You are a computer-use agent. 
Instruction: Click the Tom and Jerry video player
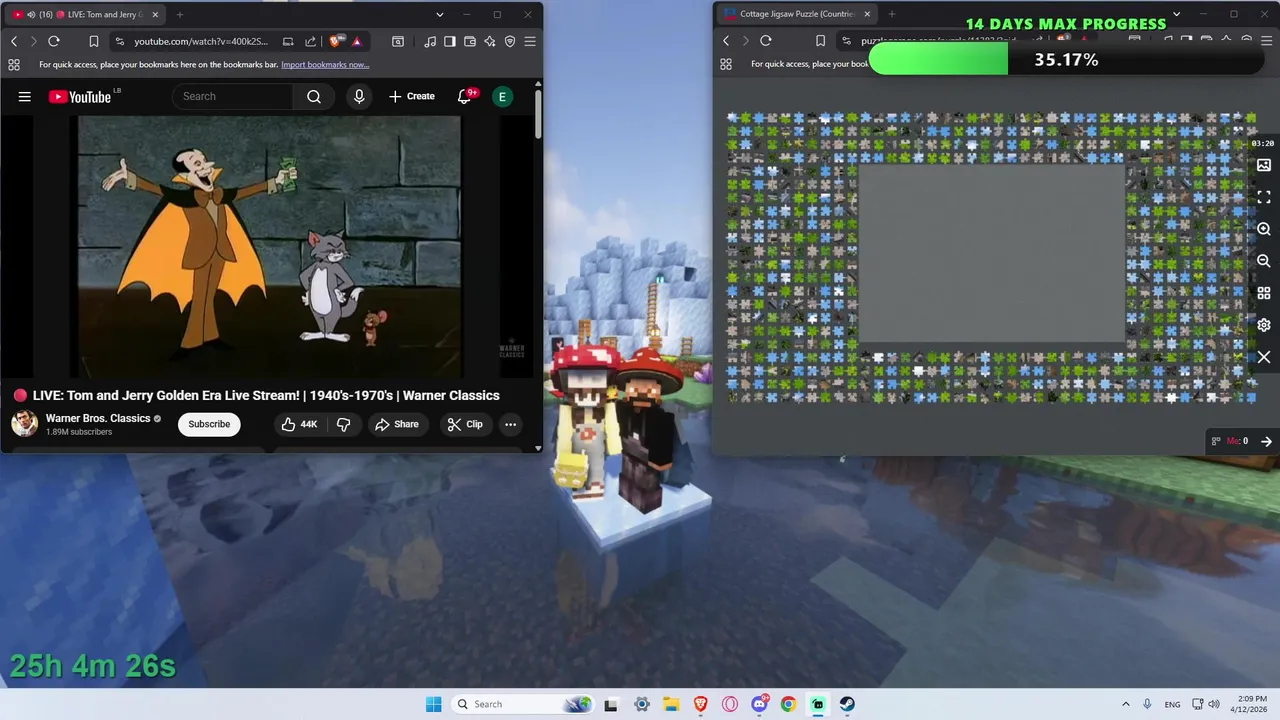270,246
